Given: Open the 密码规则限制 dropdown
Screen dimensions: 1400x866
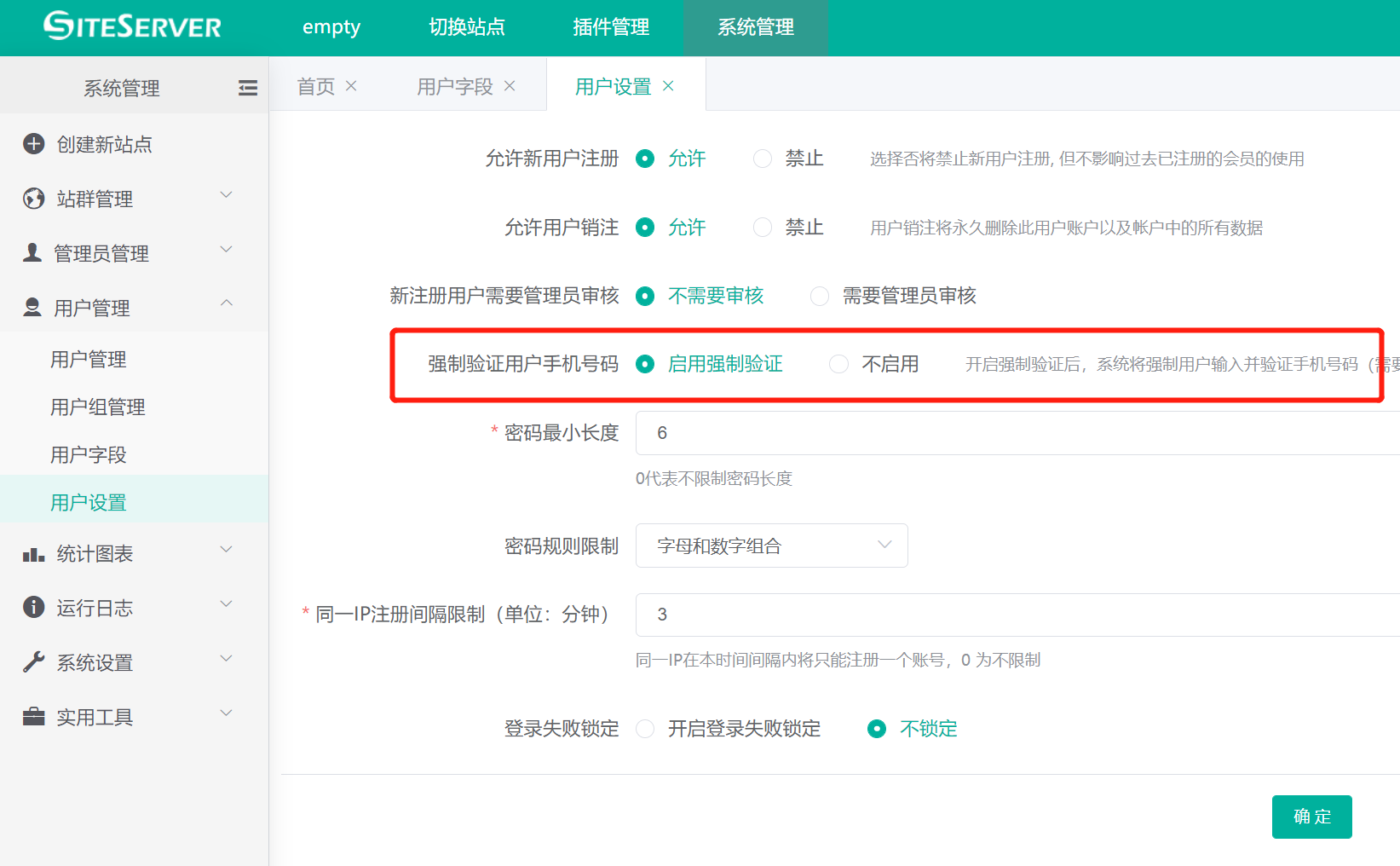Looking at the screenshot, I should 771,546.
